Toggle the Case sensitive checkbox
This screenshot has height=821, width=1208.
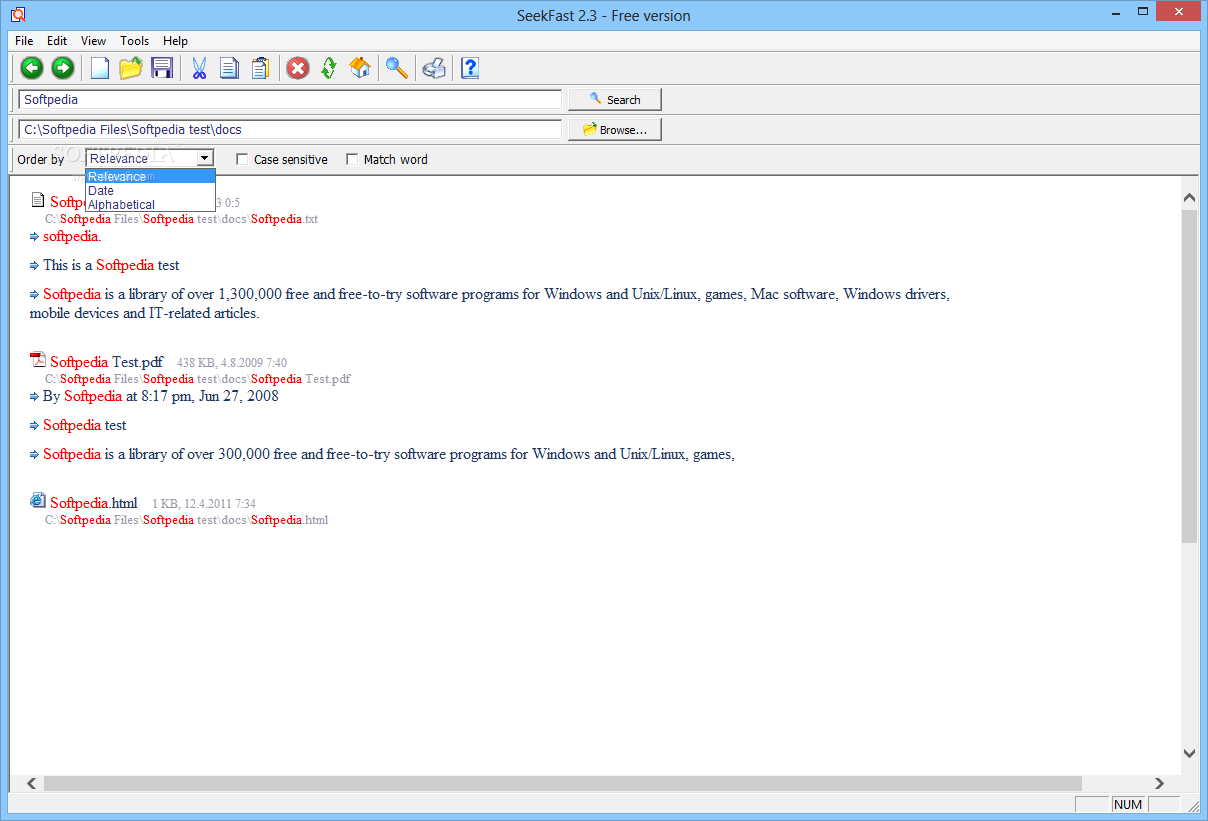pos(242,159)
